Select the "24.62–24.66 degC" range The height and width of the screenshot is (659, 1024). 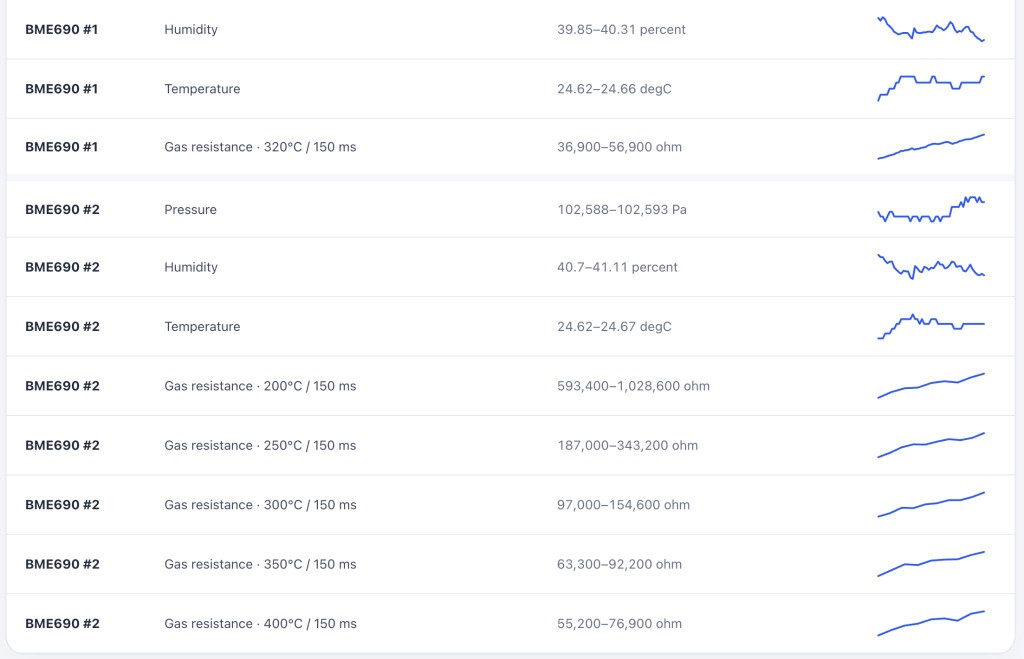[614, 89]
